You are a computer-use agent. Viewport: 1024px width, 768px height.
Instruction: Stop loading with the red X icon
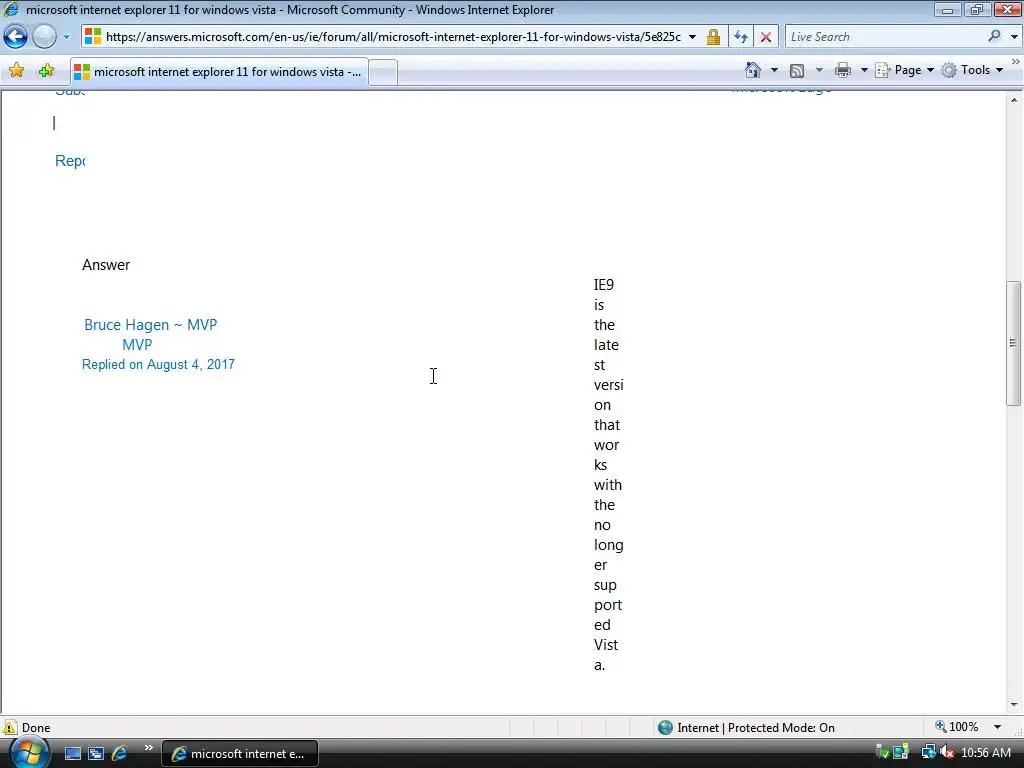click(x=766, y=37)
